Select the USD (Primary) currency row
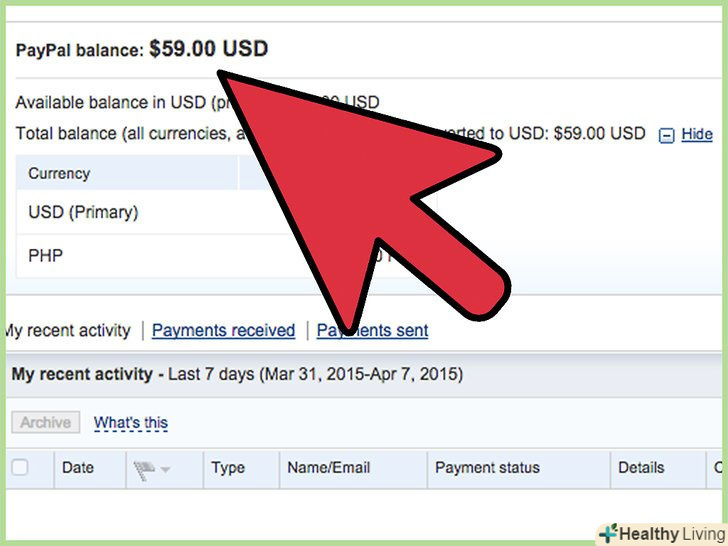 [x=83, y=212]
